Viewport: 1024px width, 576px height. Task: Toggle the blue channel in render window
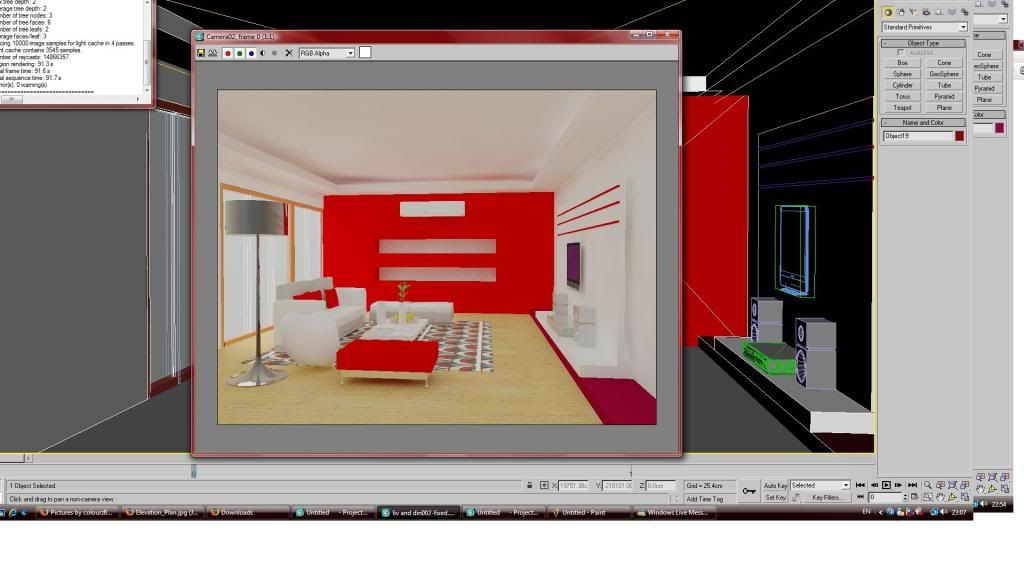[x=250, y=53]
